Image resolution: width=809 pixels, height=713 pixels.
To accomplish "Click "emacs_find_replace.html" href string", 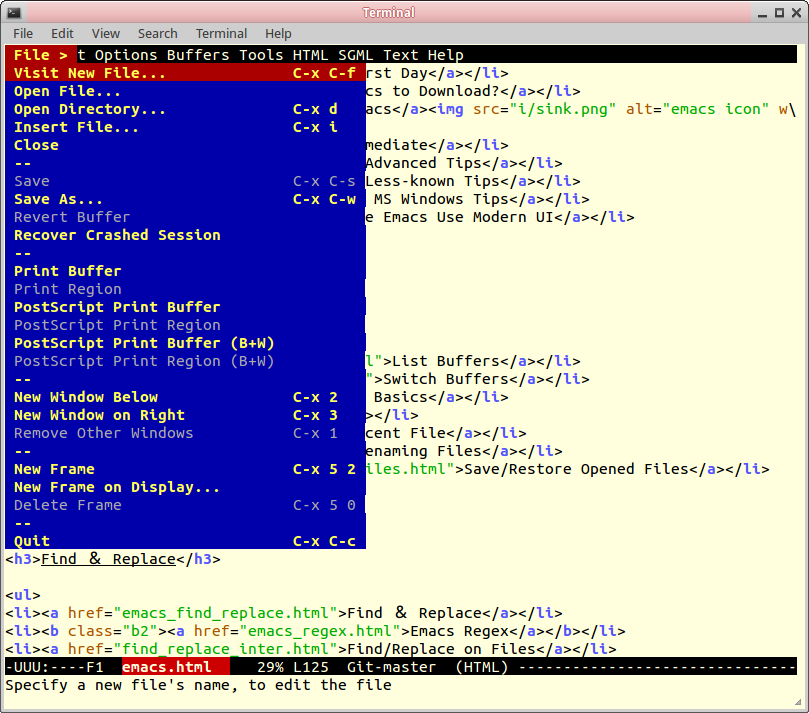I will point(225,613).
